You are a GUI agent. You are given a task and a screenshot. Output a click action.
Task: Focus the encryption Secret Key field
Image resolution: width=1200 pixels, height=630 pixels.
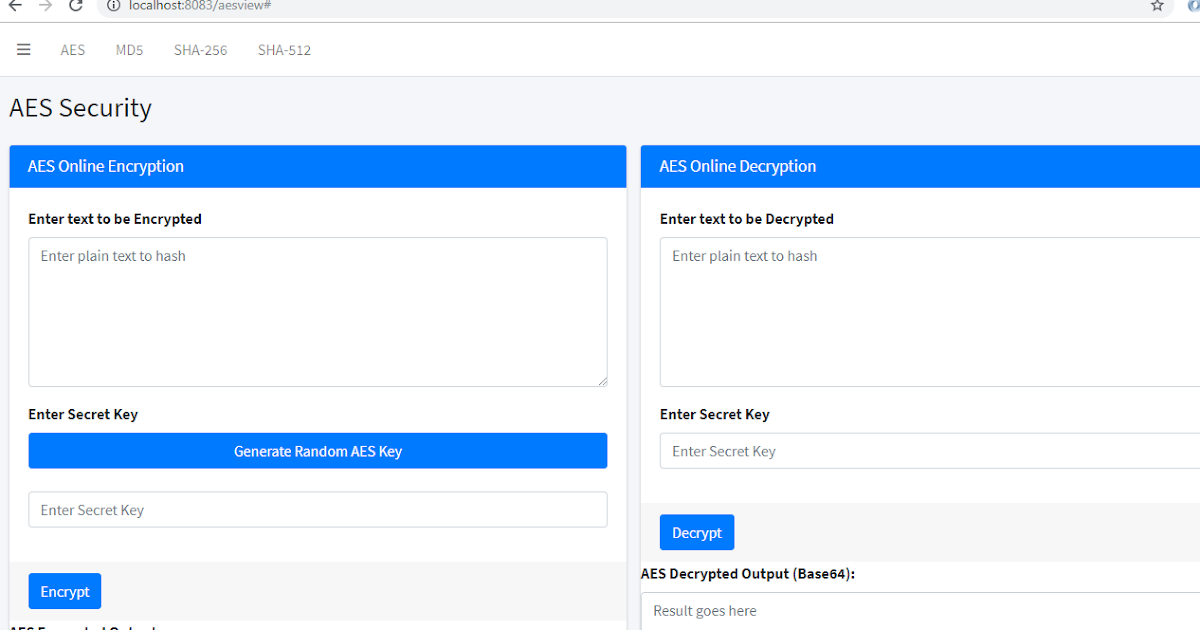tap(317, 509)
